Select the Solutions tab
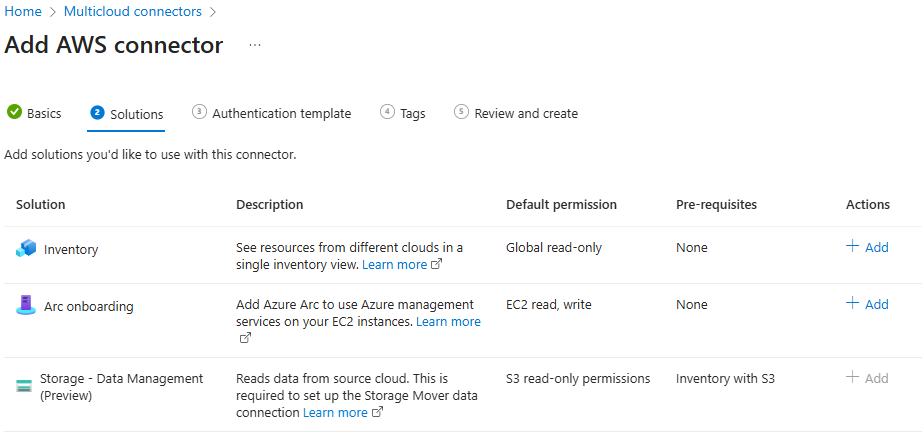The image size is (922, 441). pyautogui.click(x=137, y=114)
